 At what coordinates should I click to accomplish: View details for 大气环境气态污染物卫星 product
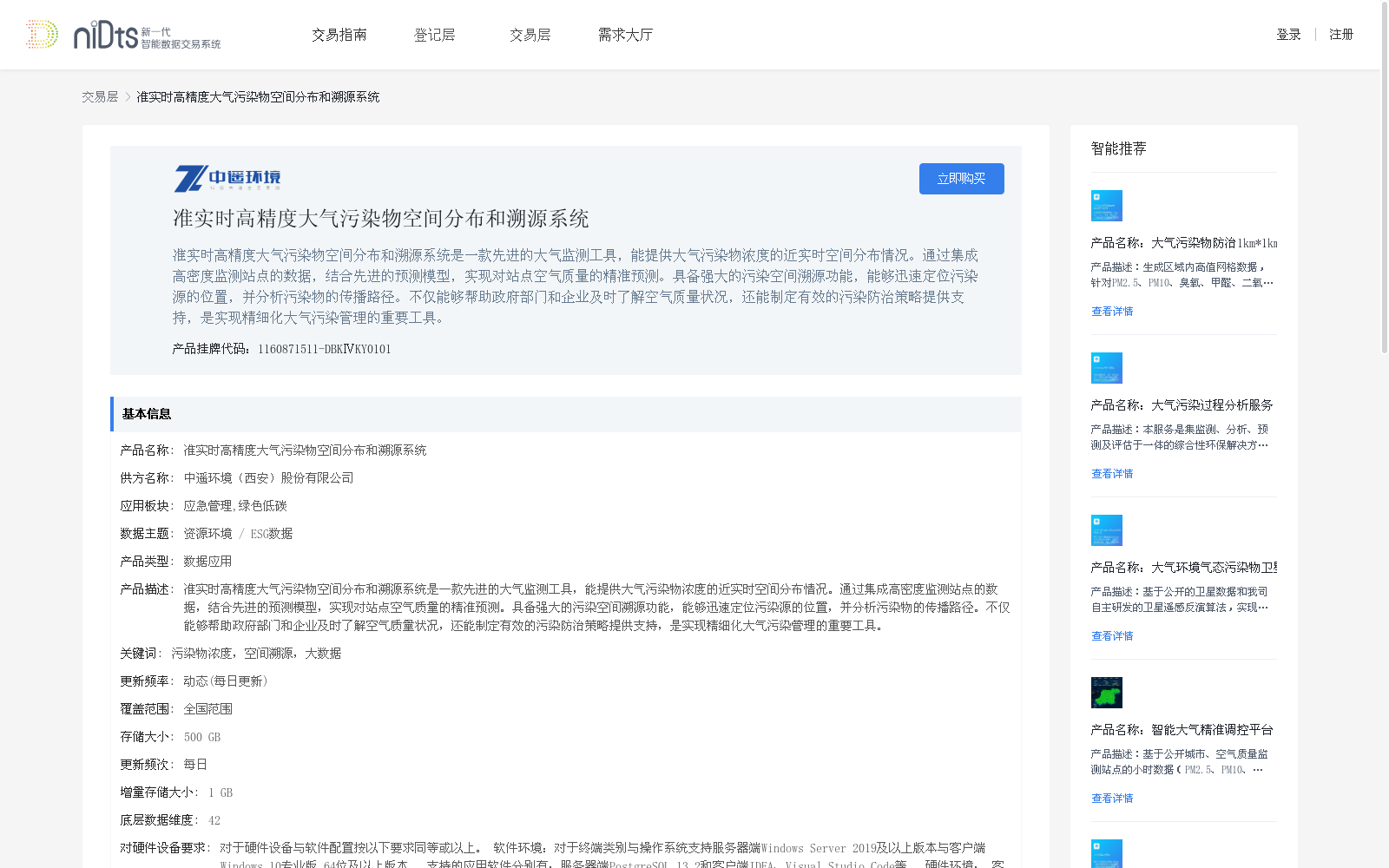pos(1112,636)
